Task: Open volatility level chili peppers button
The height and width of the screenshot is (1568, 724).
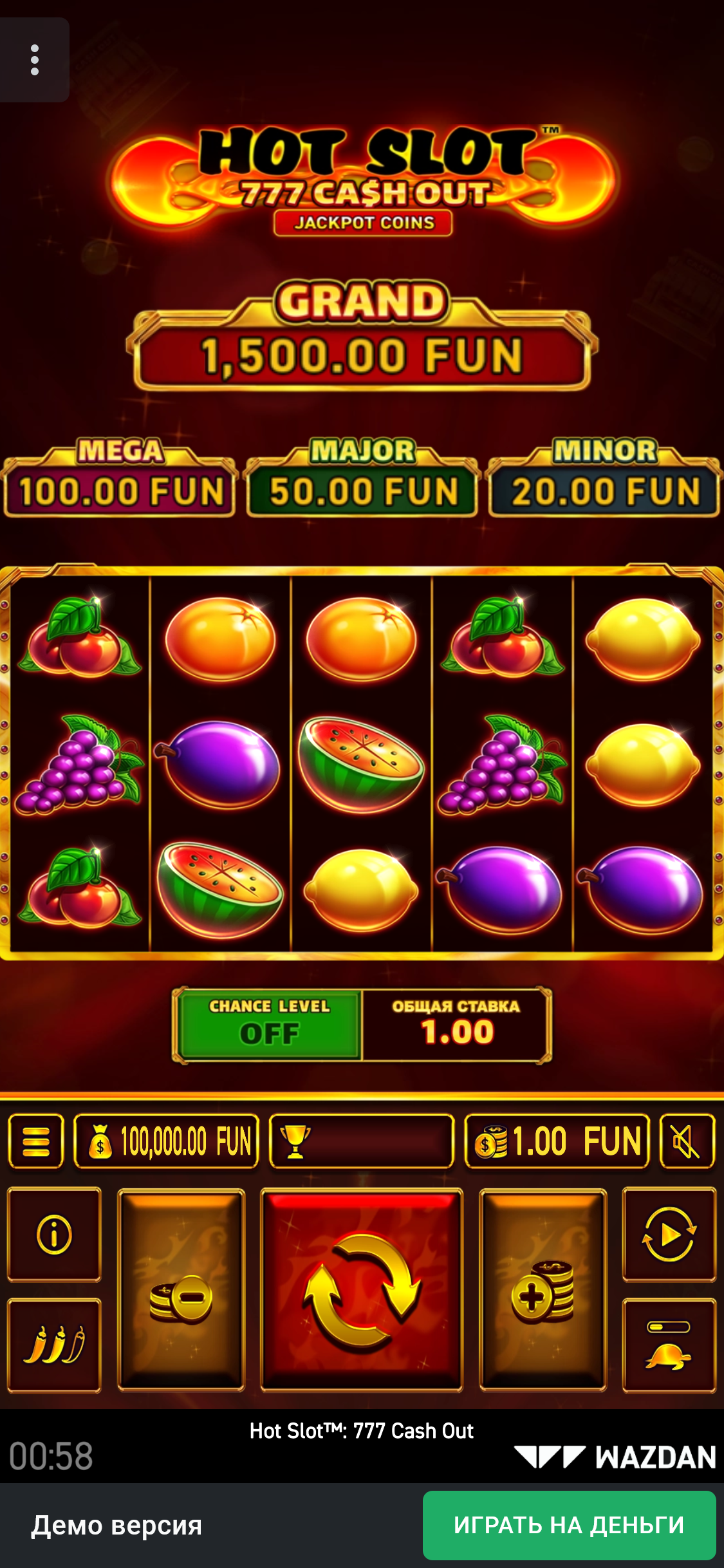Action: coord(54,1345)
